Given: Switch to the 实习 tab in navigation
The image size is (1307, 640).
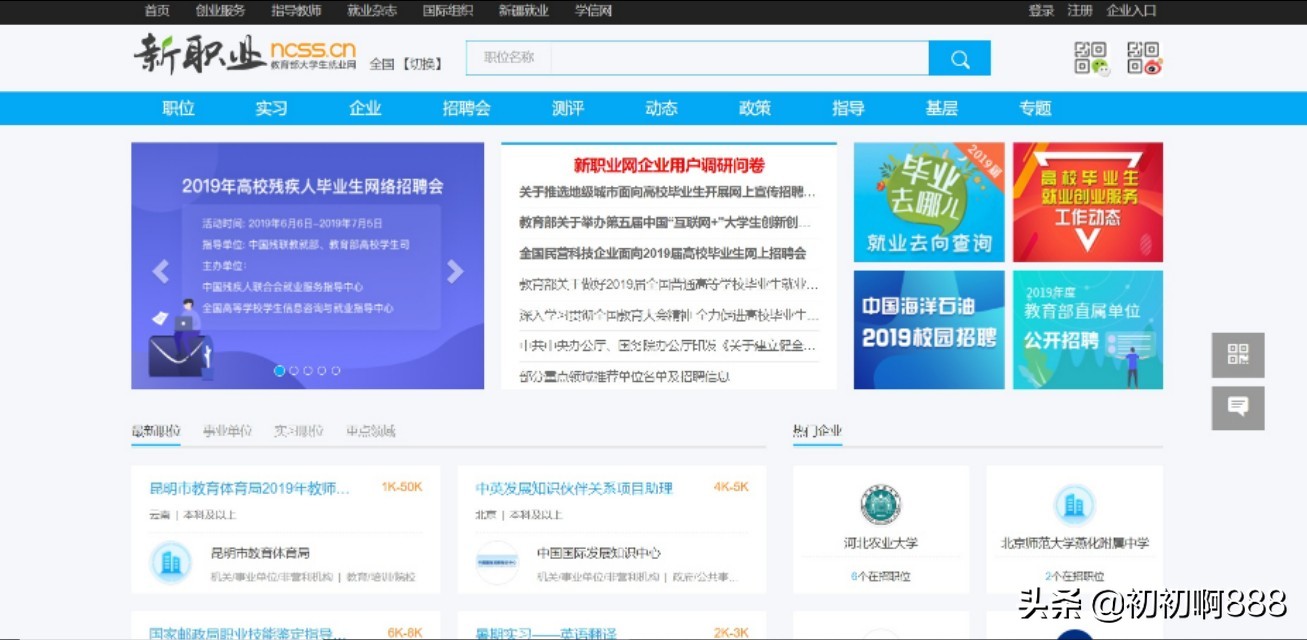Looking at the screenshot, I should pyautogui.click(x=271, y=107).
